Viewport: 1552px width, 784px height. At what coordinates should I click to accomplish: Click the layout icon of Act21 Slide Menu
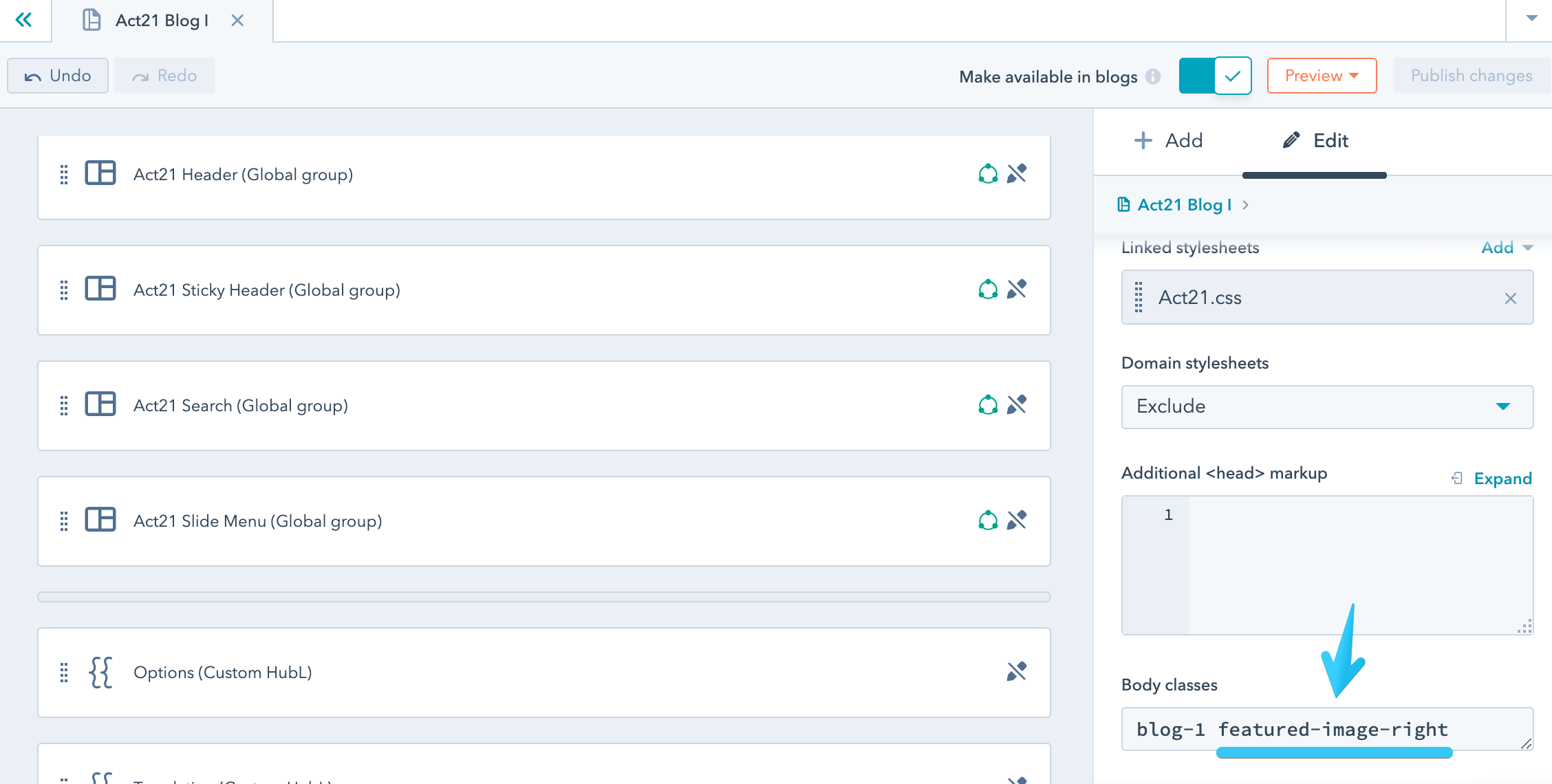[x=100, y=520]
